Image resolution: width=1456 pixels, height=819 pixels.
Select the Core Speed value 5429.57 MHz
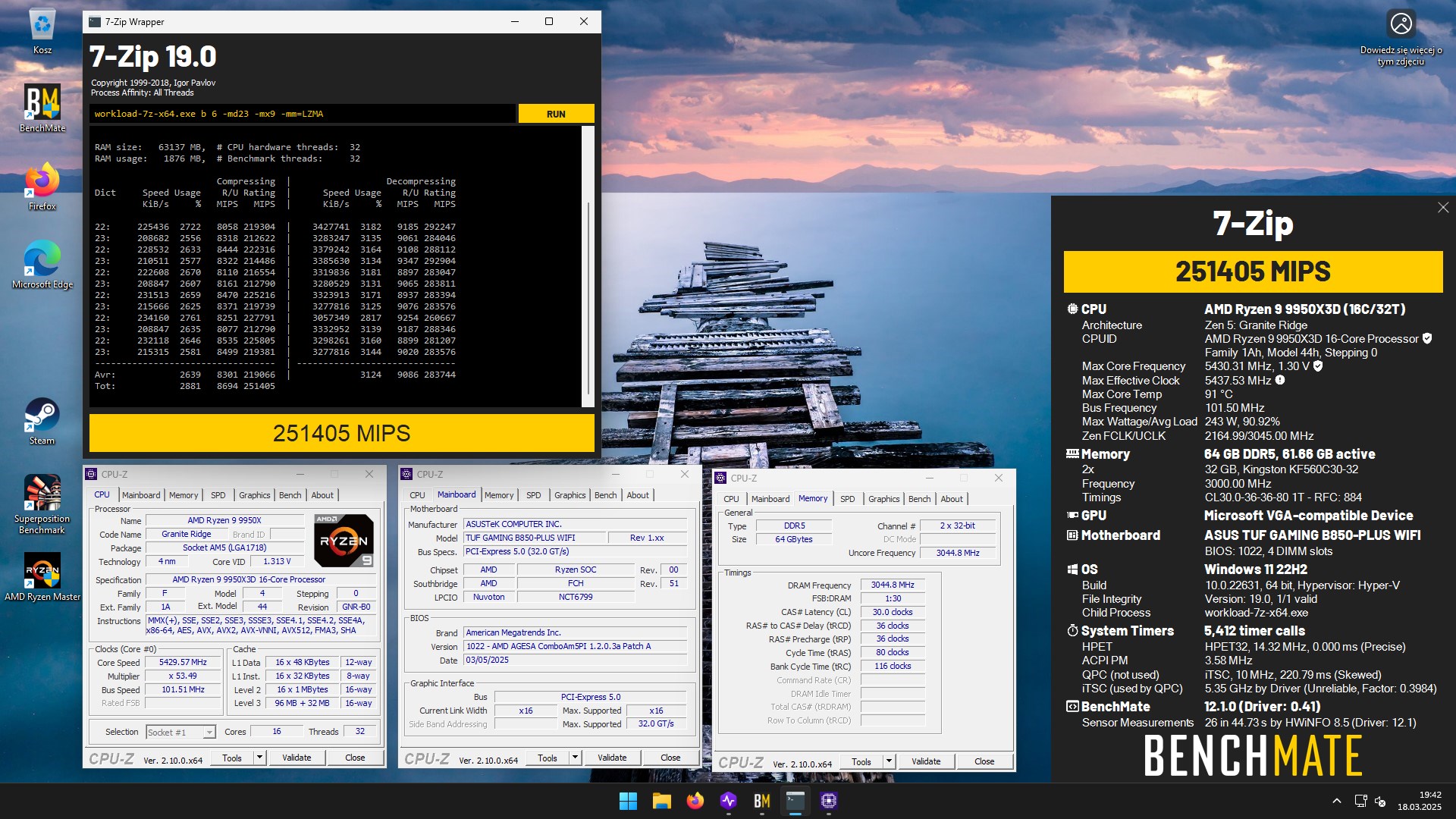[183, 662]
